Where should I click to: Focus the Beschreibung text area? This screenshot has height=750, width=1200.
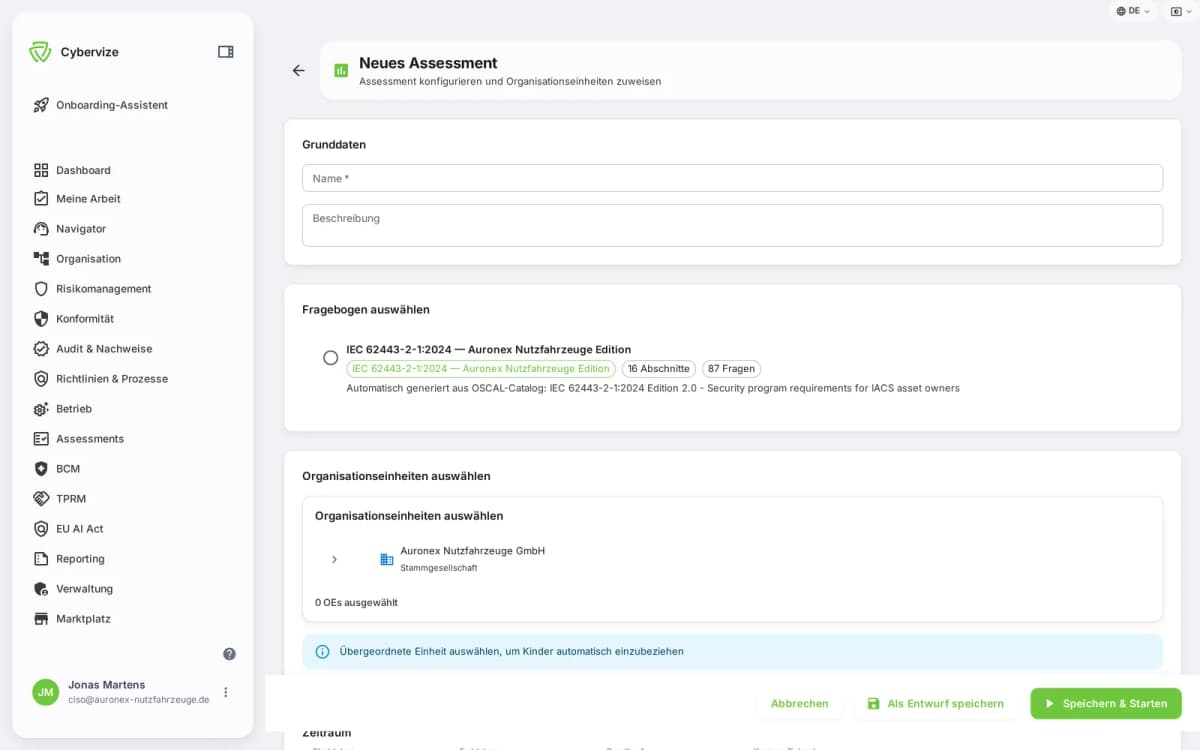tap(732, 225)
